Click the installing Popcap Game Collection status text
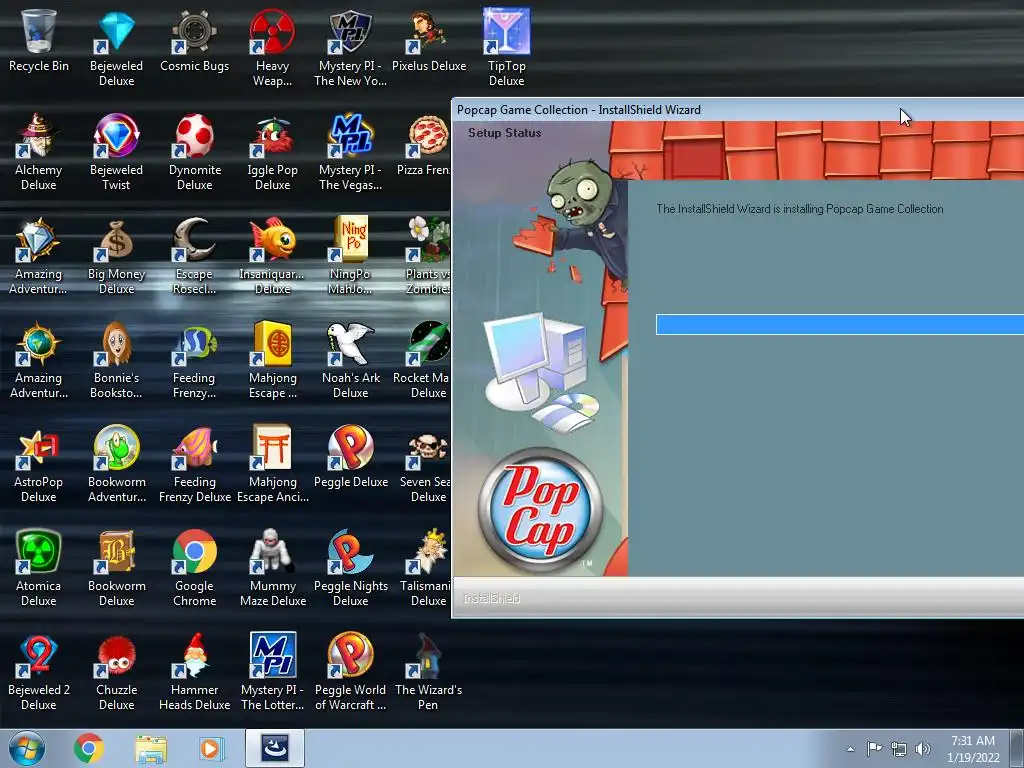The image size is (1024, 768). [x=799, y=209]
